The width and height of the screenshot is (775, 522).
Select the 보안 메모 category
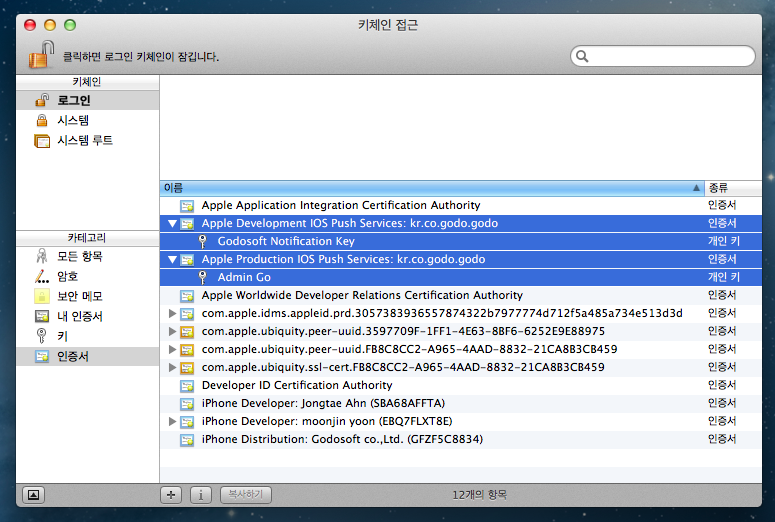click(x=87, y=296)
